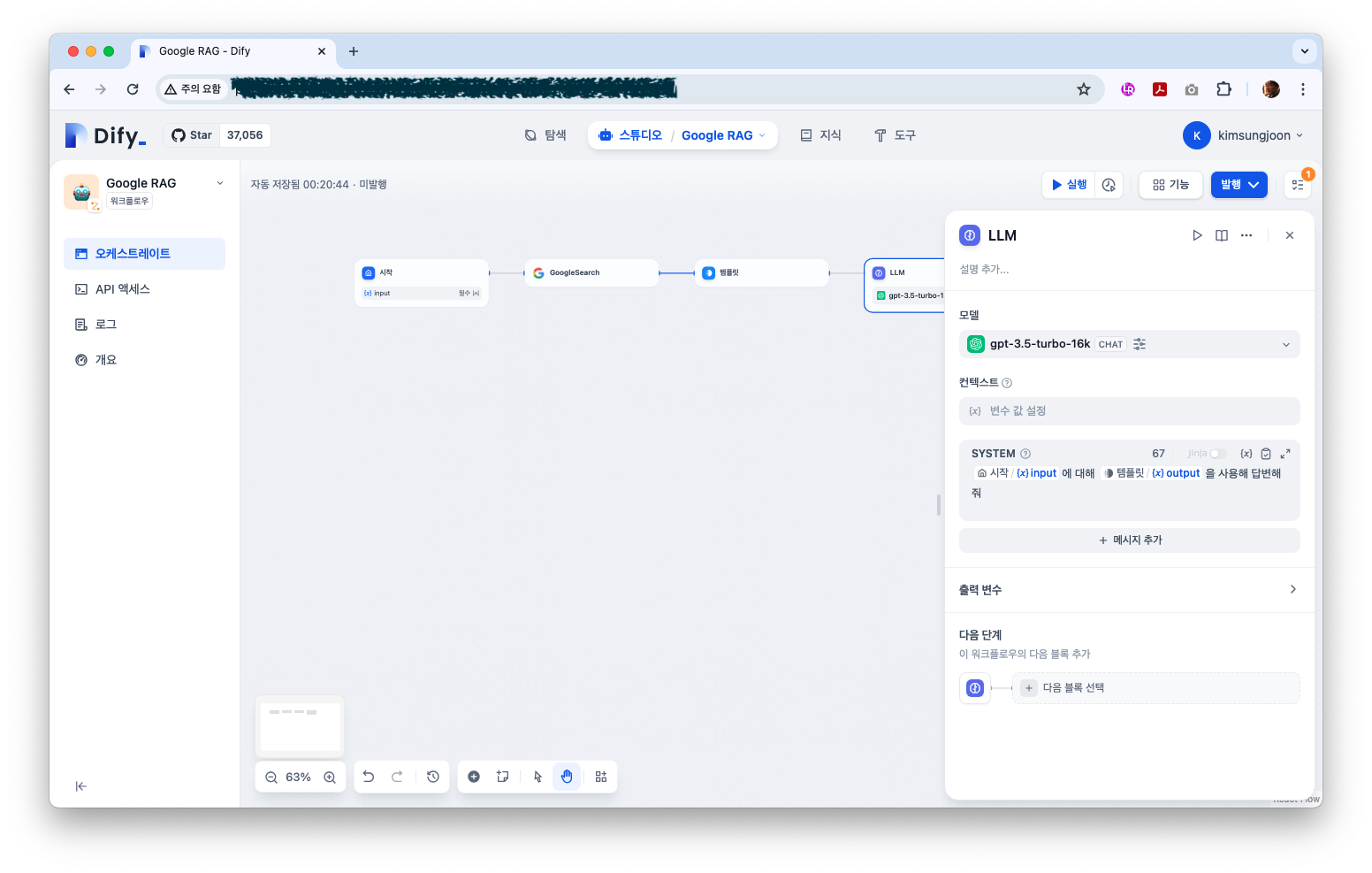Screen dimensions: 1372x873
Task: Open the 발행 publish dropdown
Action: [x=1239, y=185]
